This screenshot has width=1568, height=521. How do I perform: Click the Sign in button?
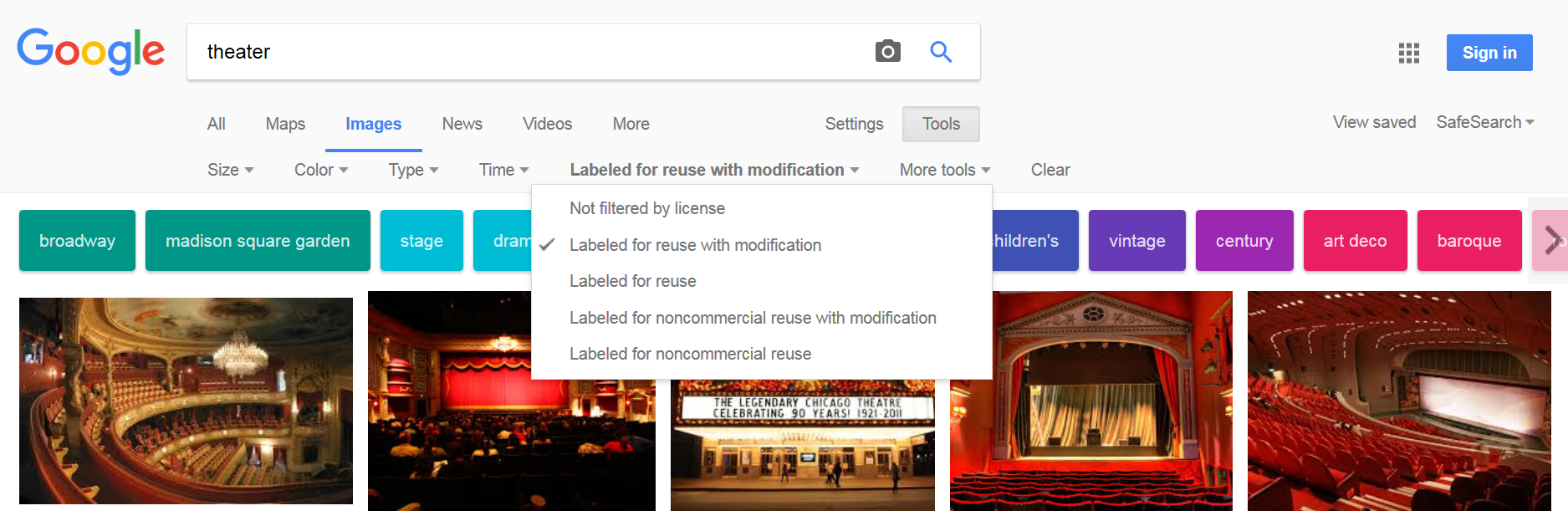pyautogui.click(x=1489, y=53)
